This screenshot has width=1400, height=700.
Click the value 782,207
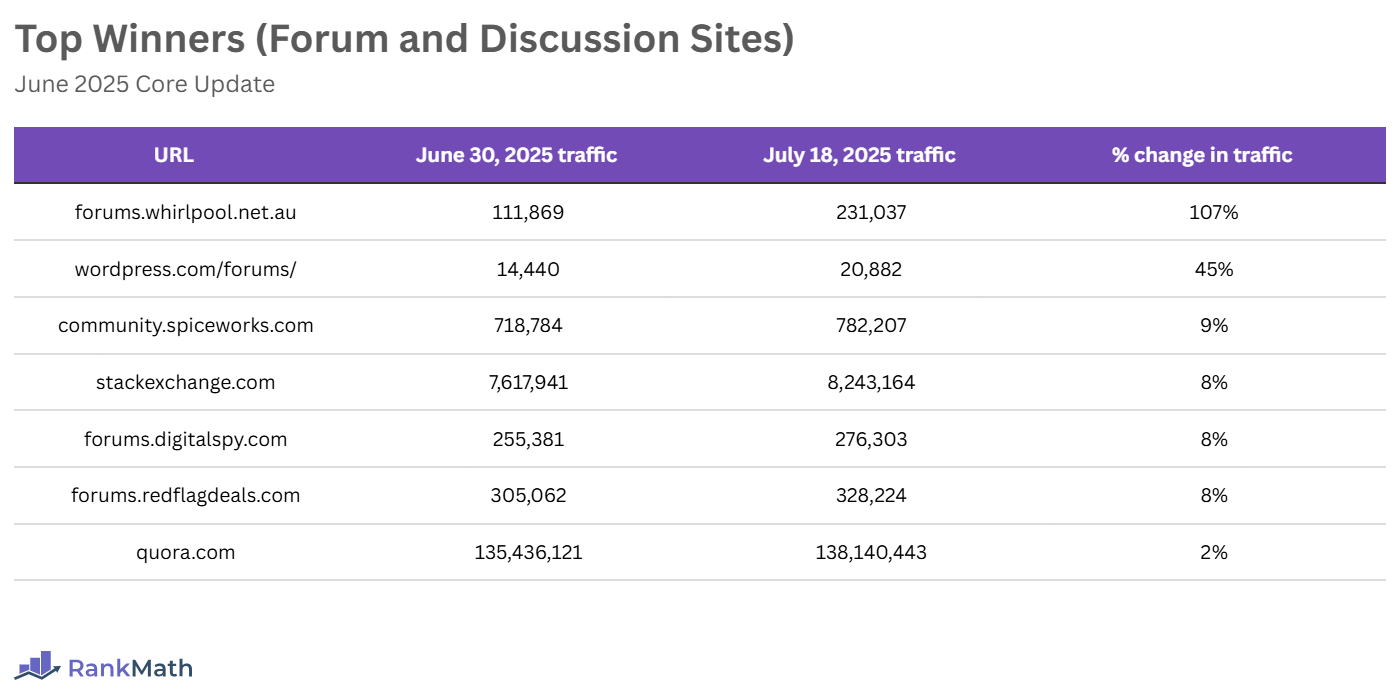coord(871,325)
